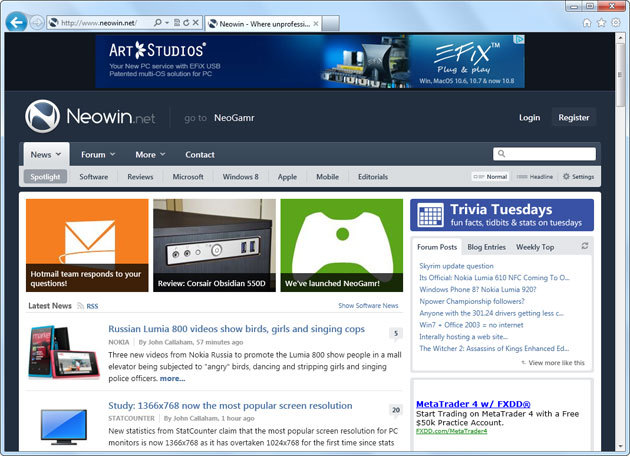Open the Contact menu item
Screen dimensions: 630x456
(200, 155)
